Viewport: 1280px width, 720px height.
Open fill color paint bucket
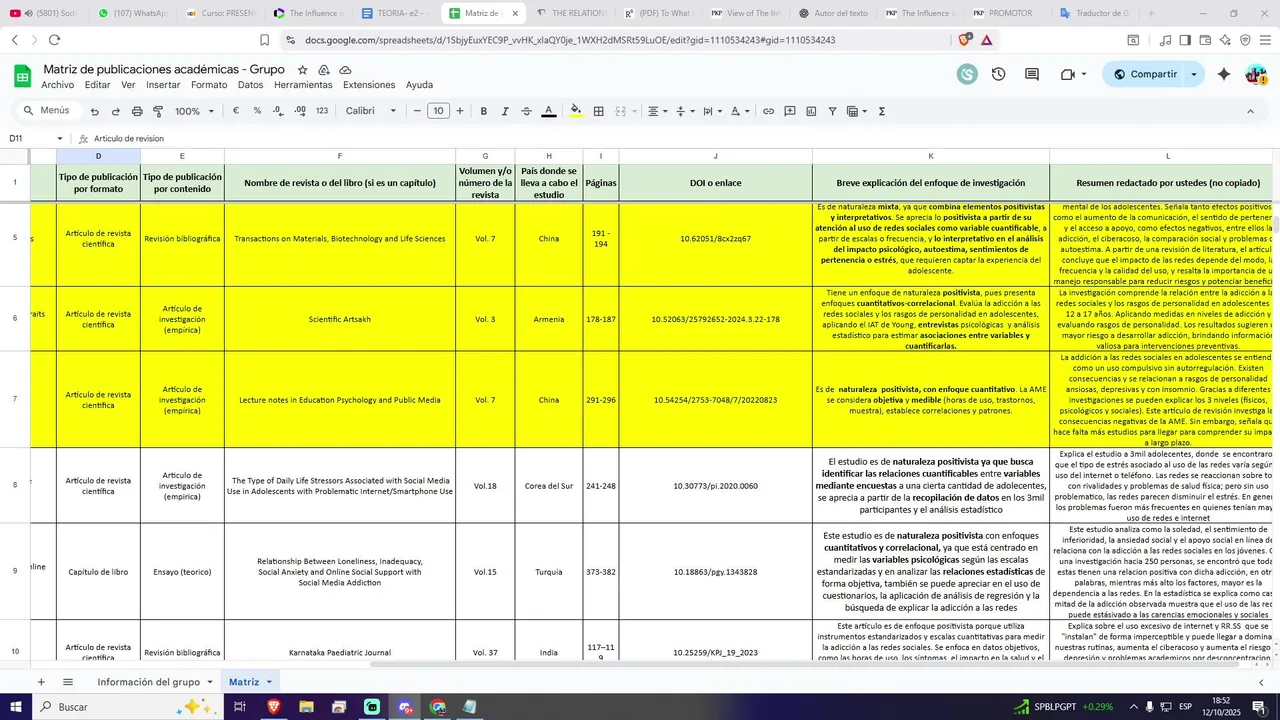(x=575, y=111)
